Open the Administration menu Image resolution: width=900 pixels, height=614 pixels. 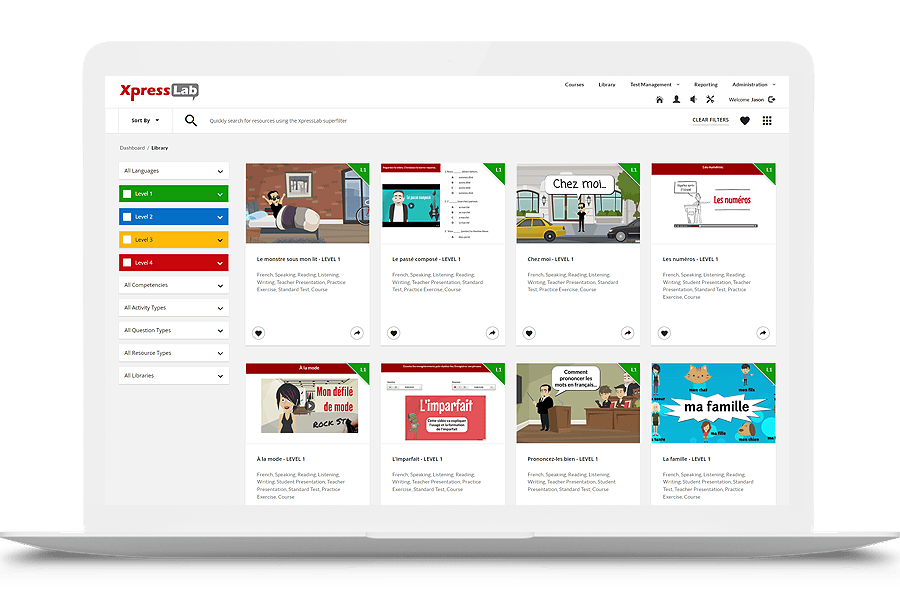[753, 85]
